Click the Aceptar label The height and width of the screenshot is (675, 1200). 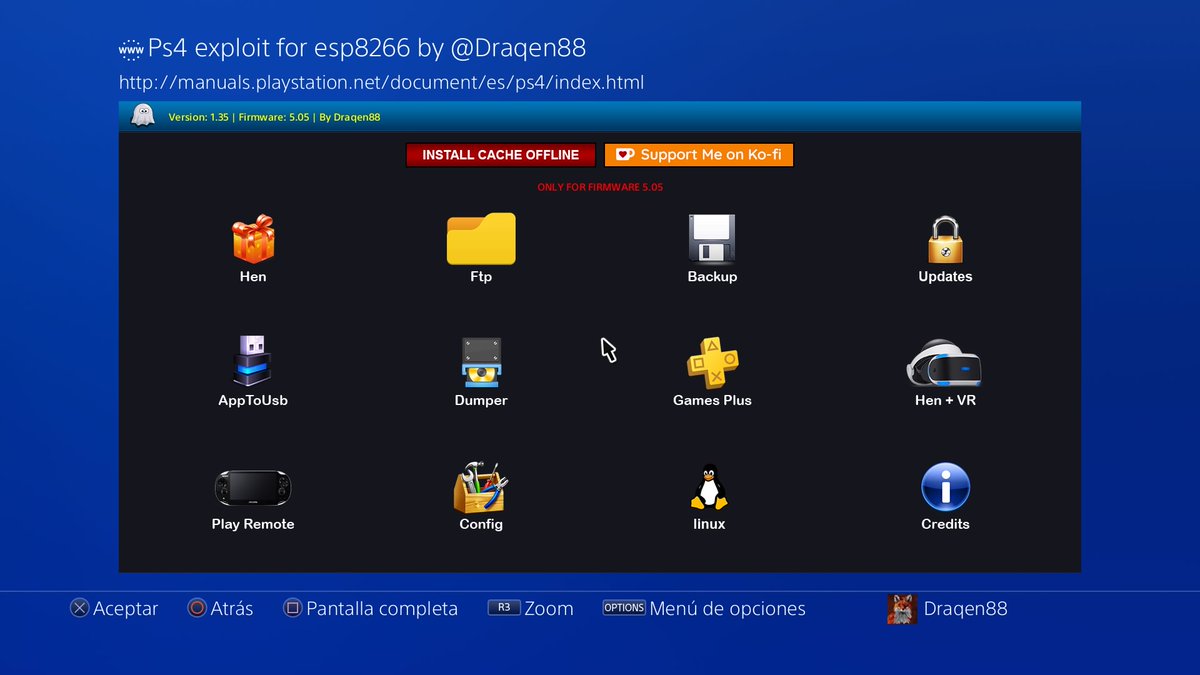pos(125,609)
